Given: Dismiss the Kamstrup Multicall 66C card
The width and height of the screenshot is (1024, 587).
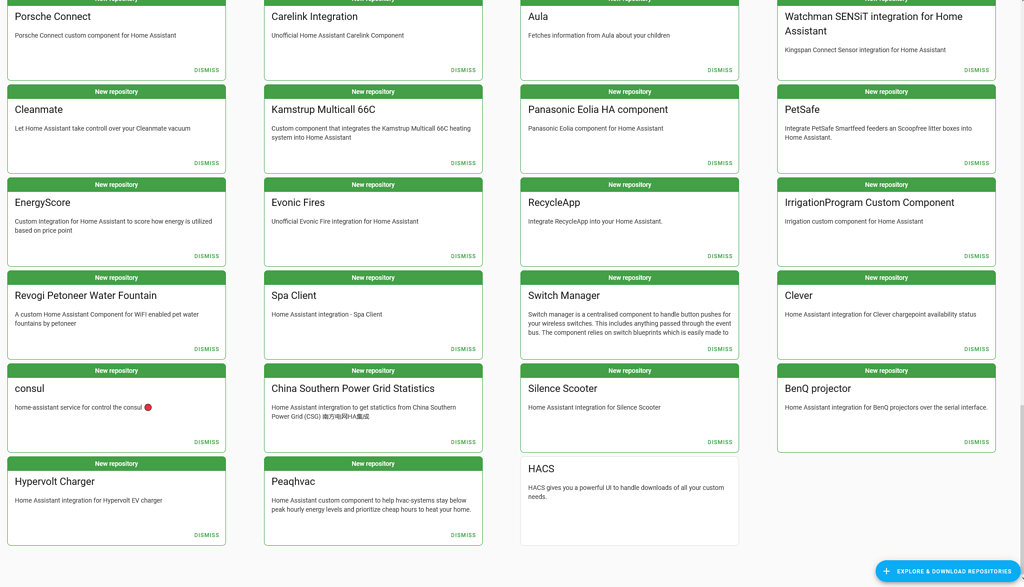Looking at the screenshot, I should [463, 163].
